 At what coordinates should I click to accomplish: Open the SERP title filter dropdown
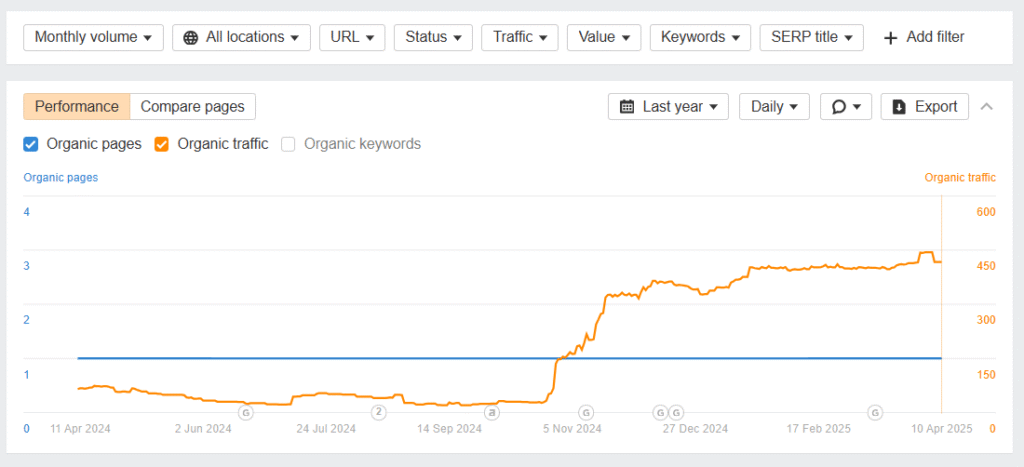(x=812, y=37)
